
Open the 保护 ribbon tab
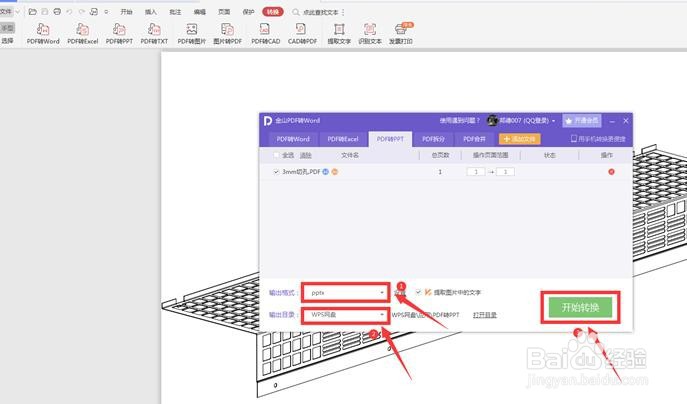coord(248,12)
